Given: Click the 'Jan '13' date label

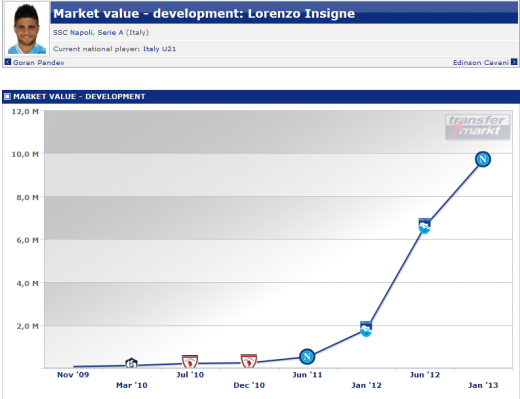Looking at the screenshot, I should [x=483, y=385].
